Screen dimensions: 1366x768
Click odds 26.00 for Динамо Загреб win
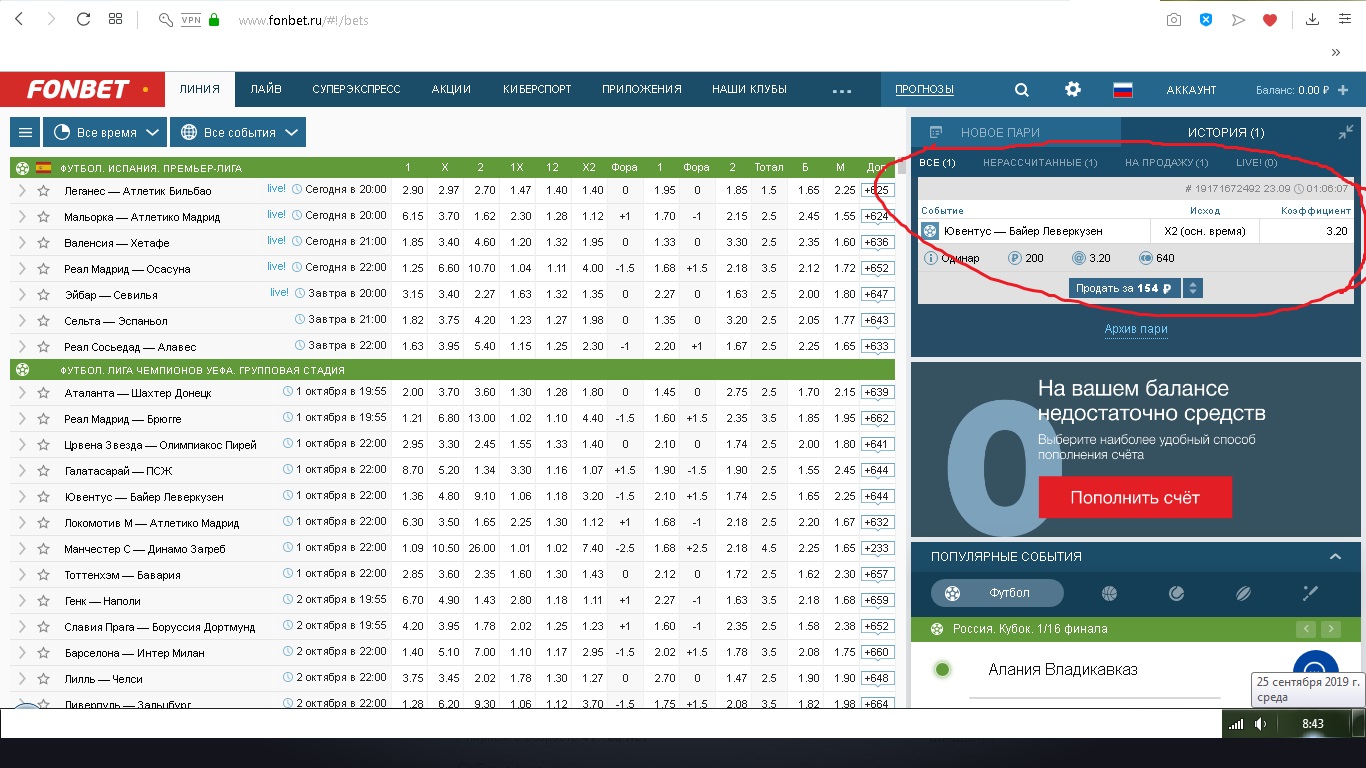[x=482, y=548]
